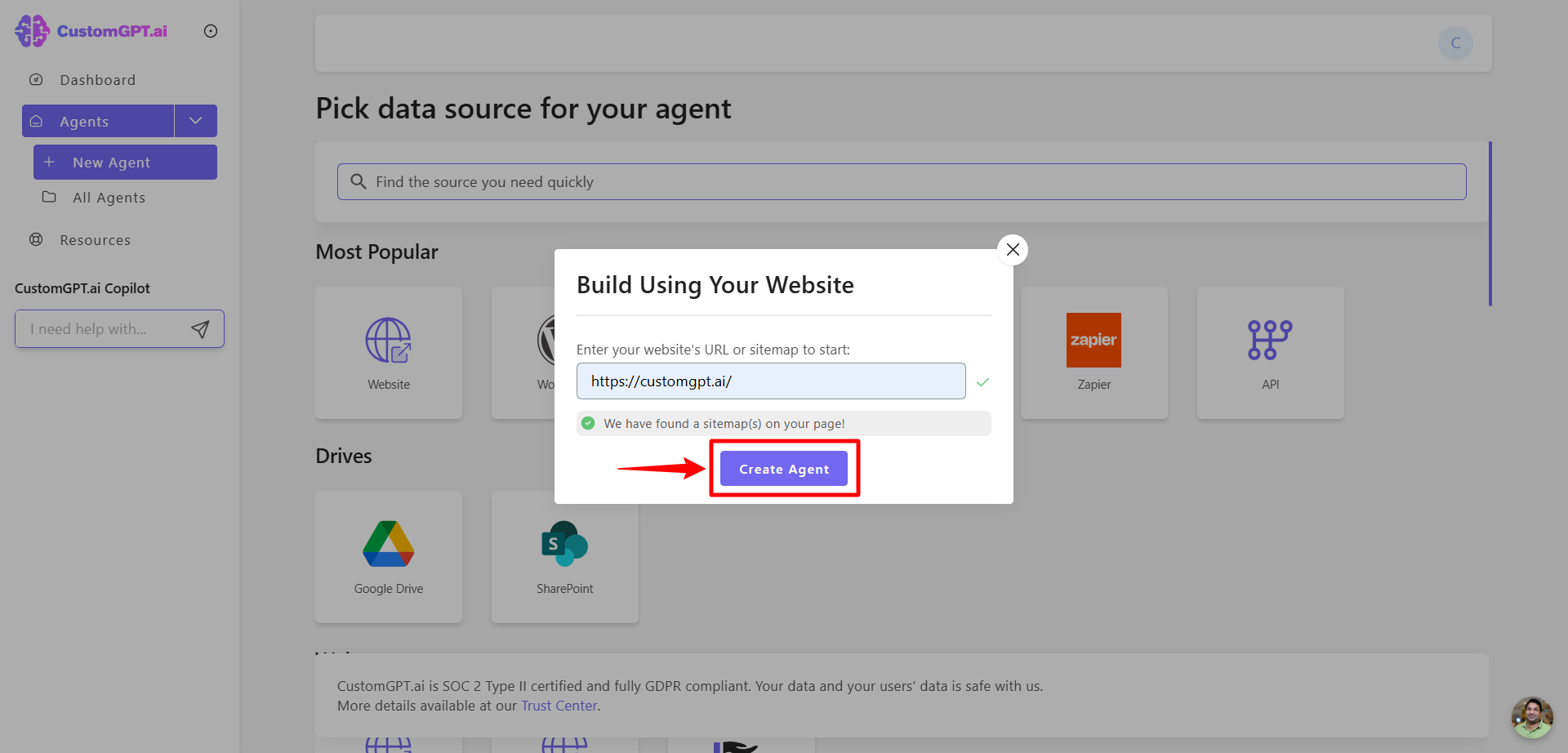Click the page vertical scrollbar
1568x753 pixels.
[1490, 224]
